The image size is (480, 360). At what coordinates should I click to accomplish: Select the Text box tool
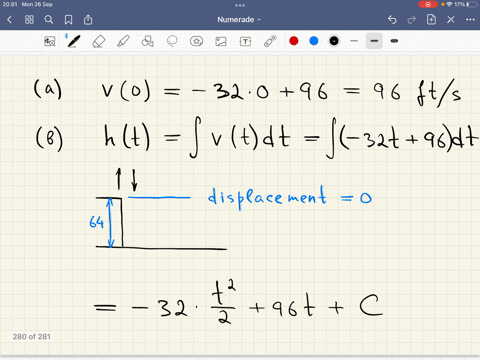[x=245, y=41]
